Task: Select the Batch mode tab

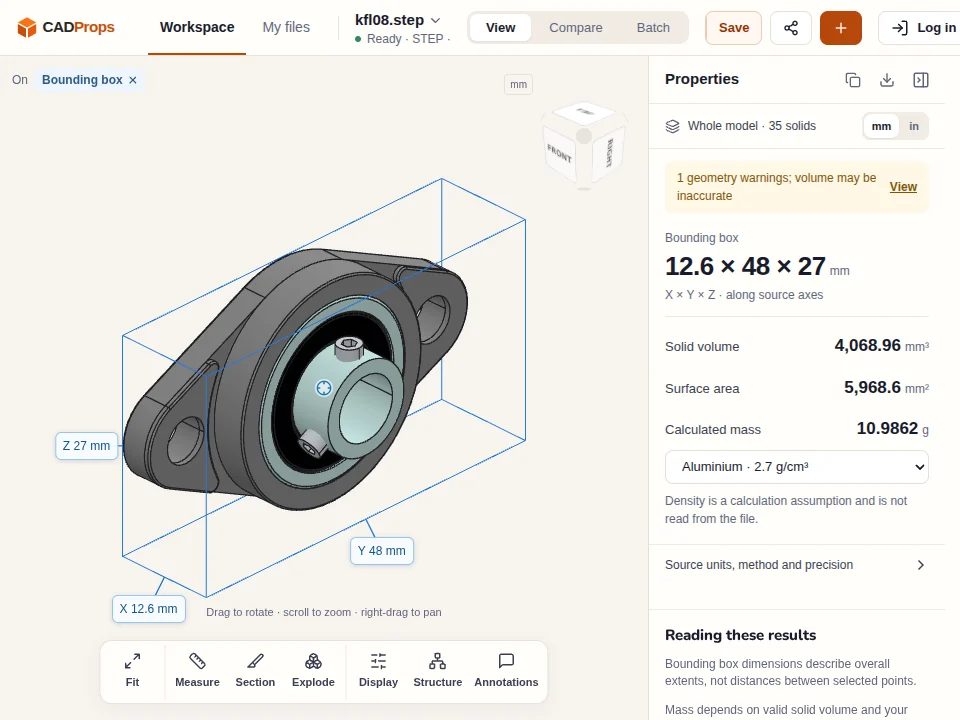Action: pyautogui.click(x=653, y=28)
